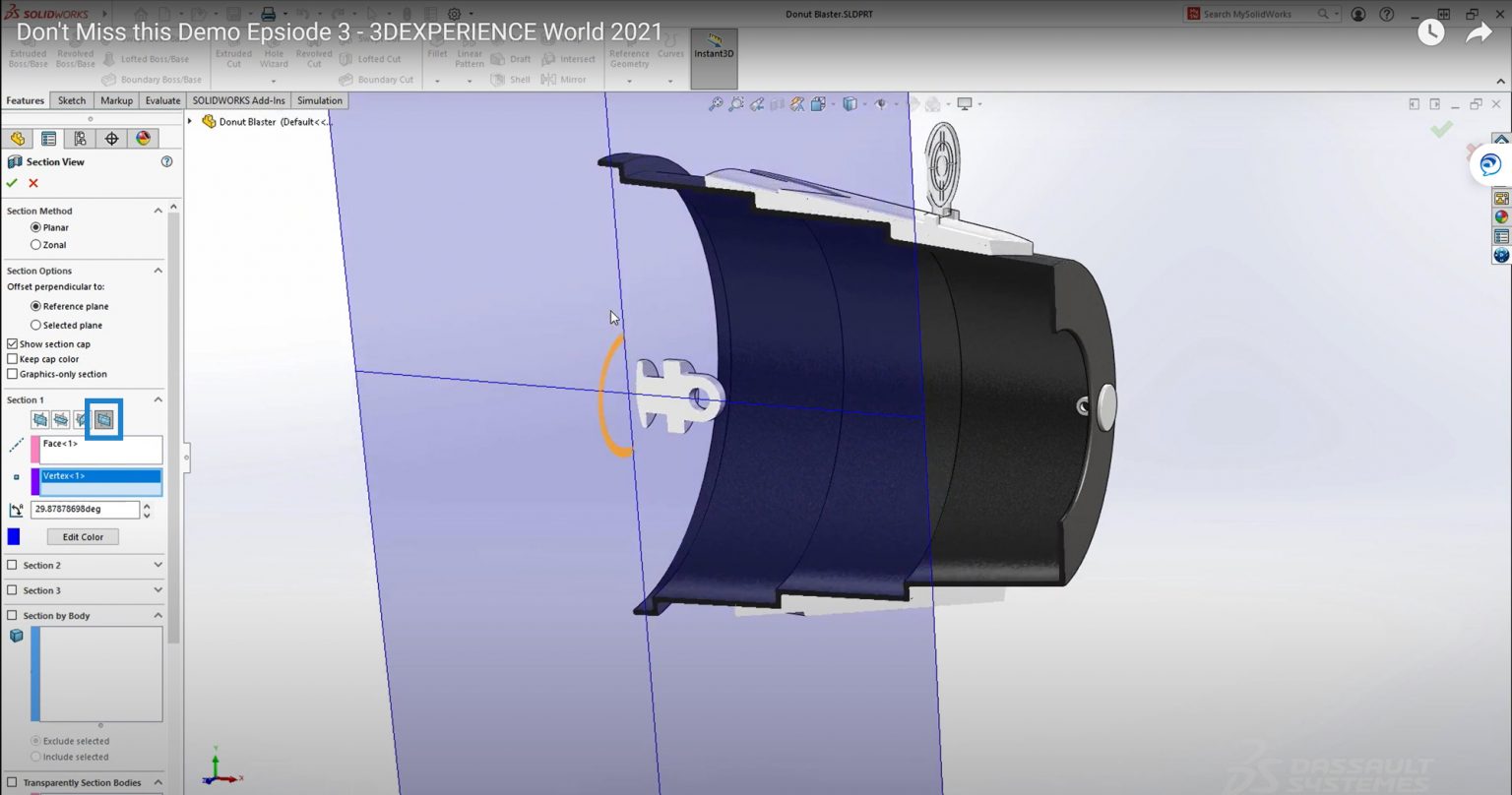Switch to the SOLIDWORKS Add-Ins tab
The width and height of the screenshot is (1512, 795).
(x=239, y=100)
